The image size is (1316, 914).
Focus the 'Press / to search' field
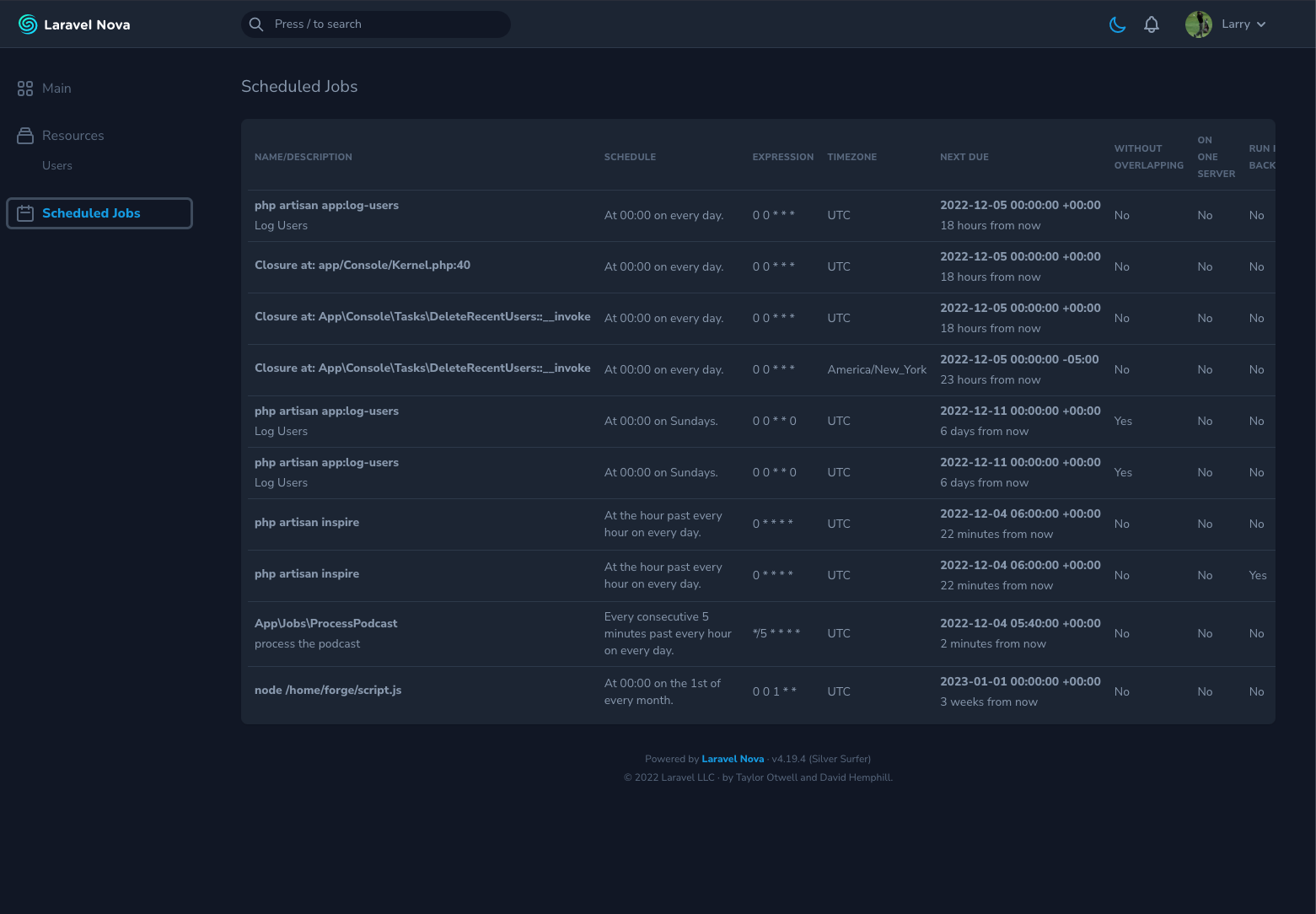(x=376, y=24)
